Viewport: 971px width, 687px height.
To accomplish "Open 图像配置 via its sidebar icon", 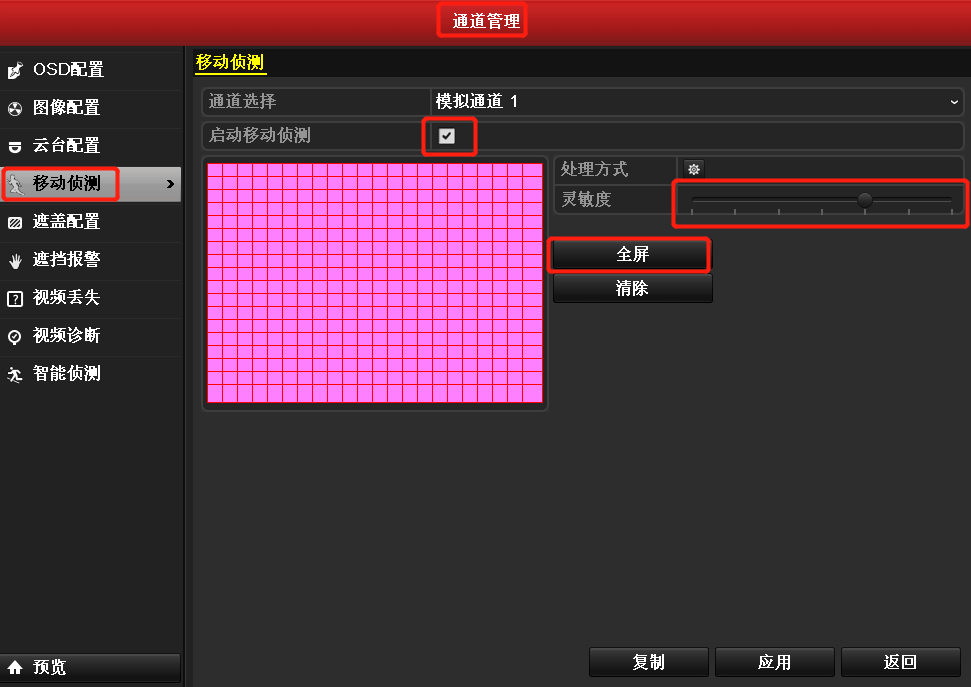I will point(15,108).
